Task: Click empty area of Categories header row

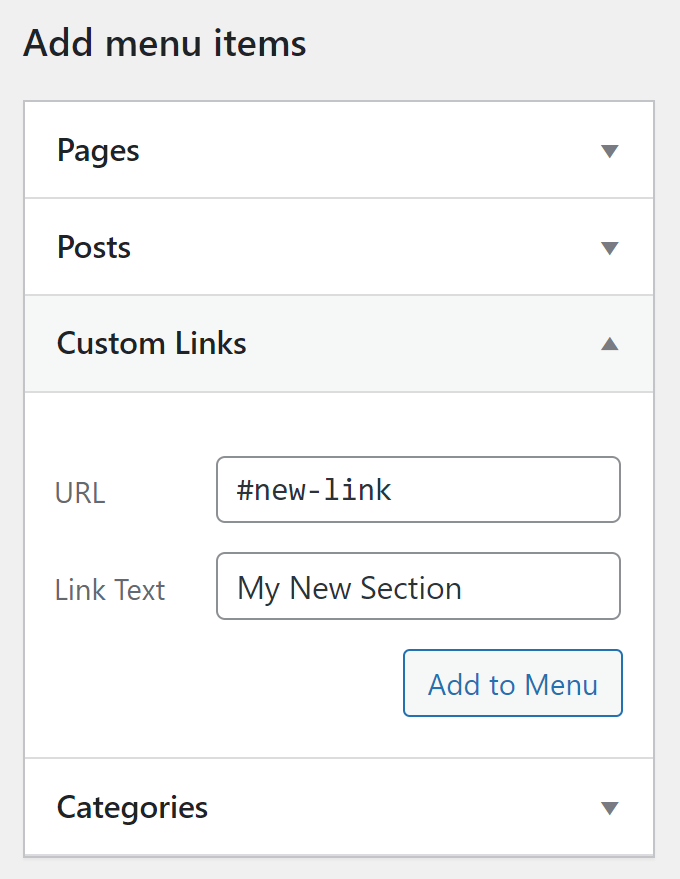Action: 400,807
